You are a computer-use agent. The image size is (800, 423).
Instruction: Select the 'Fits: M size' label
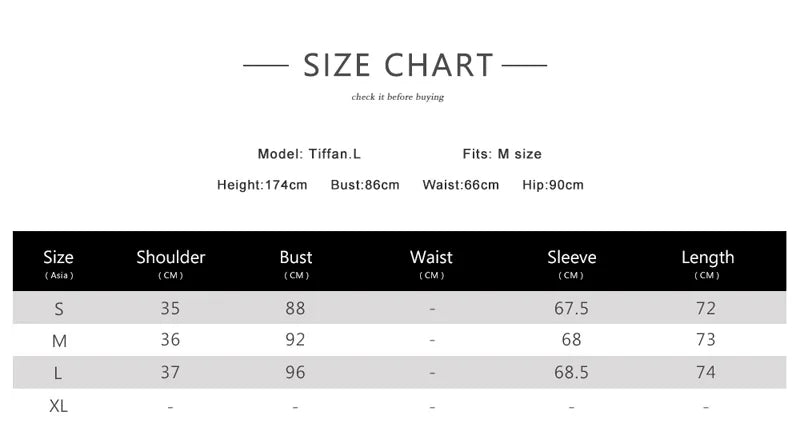502,154
